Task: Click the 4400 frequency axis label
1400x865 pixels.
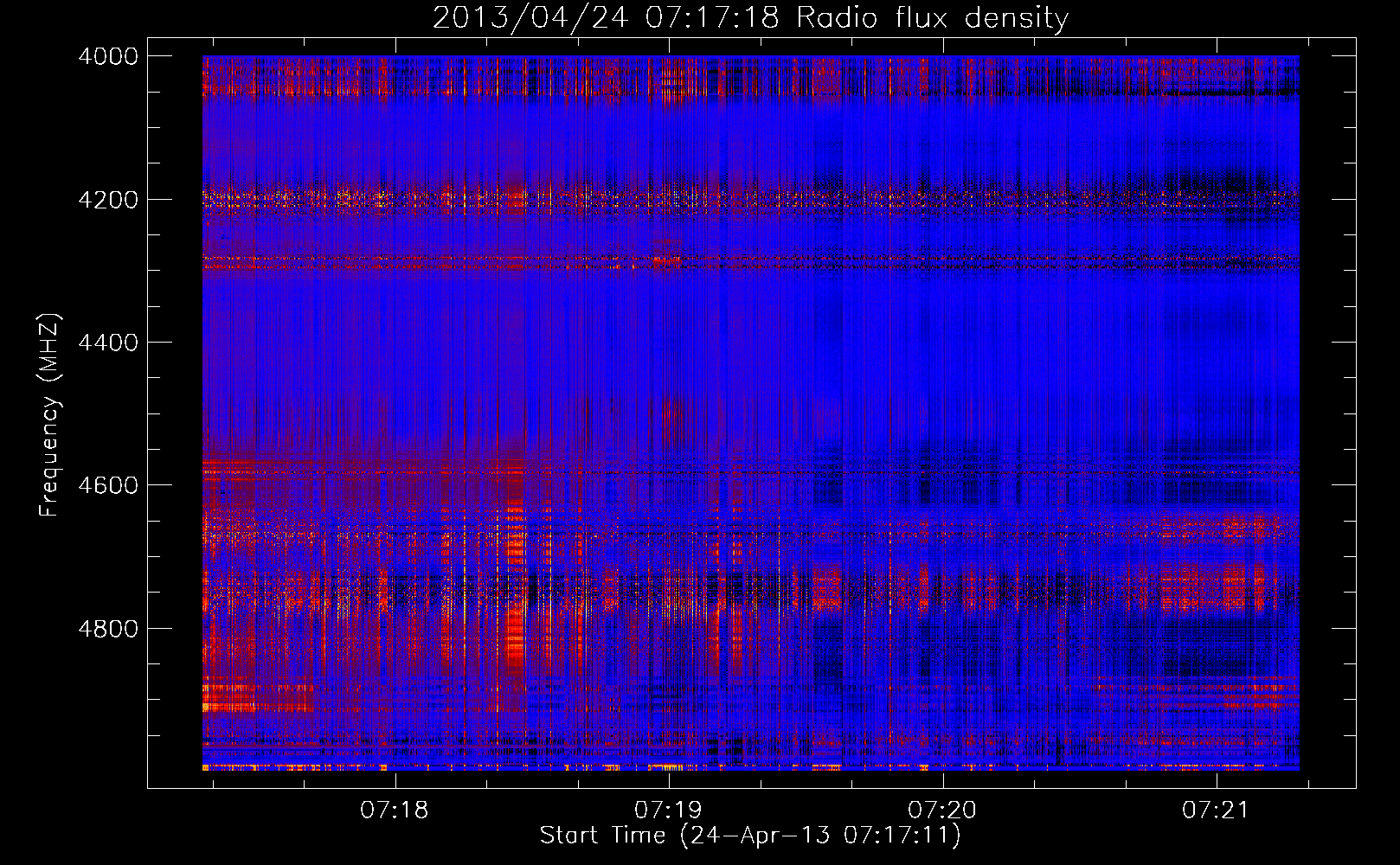Action: (108, 343)
